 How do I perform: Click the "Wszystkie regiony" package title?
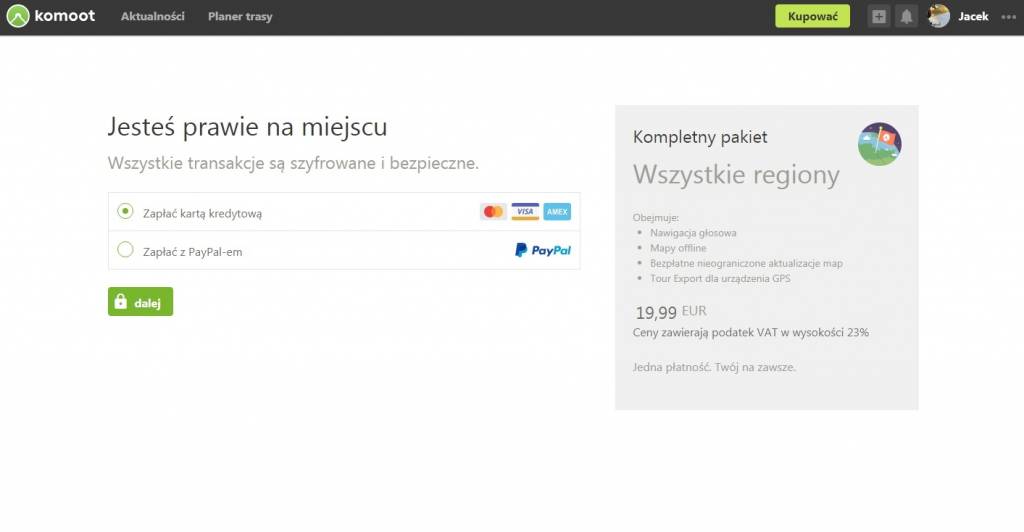click(736, 175)
